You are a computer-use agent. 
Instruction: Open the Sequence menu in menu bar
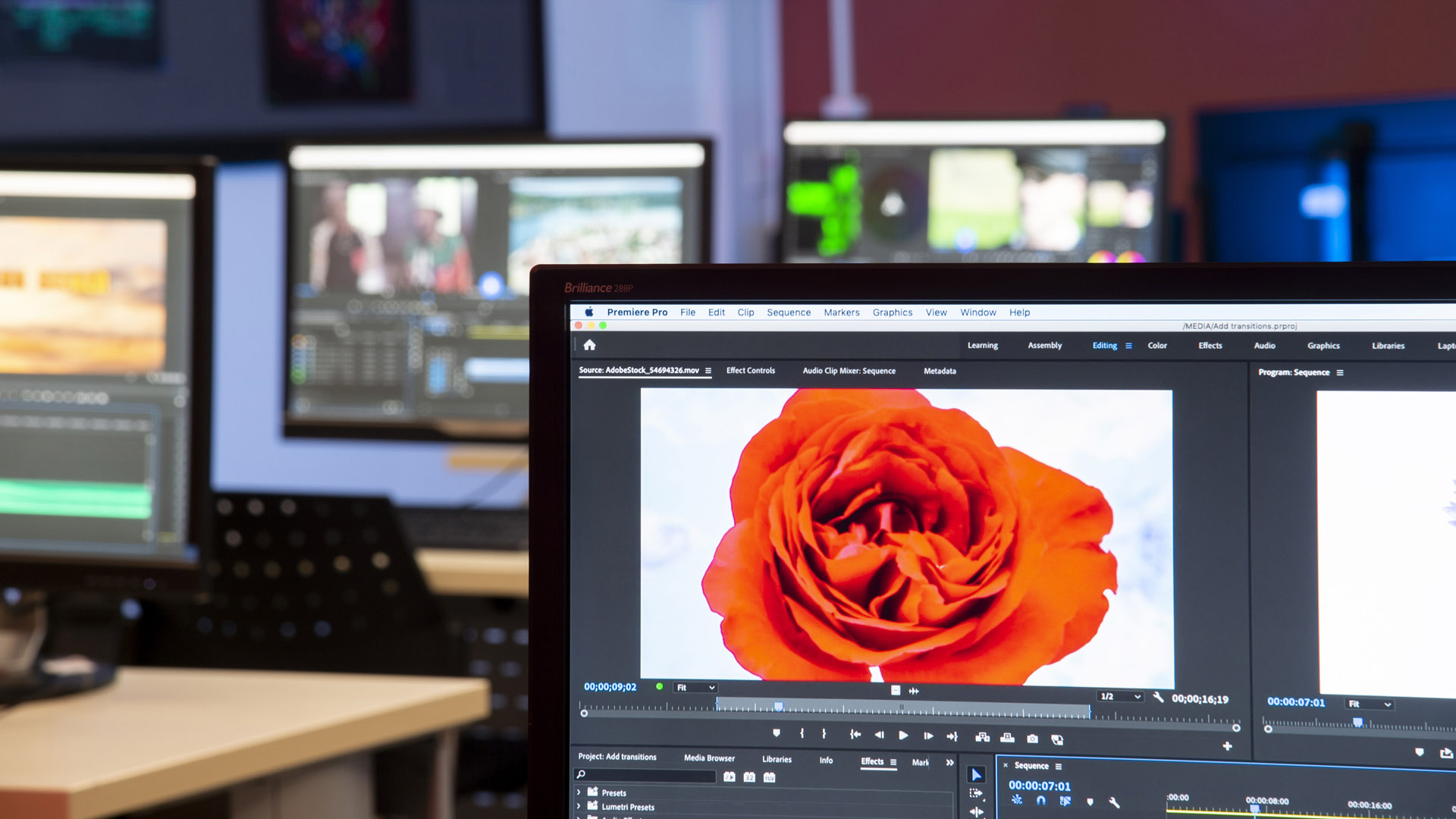pyautogui.click(x=789, y=312)
